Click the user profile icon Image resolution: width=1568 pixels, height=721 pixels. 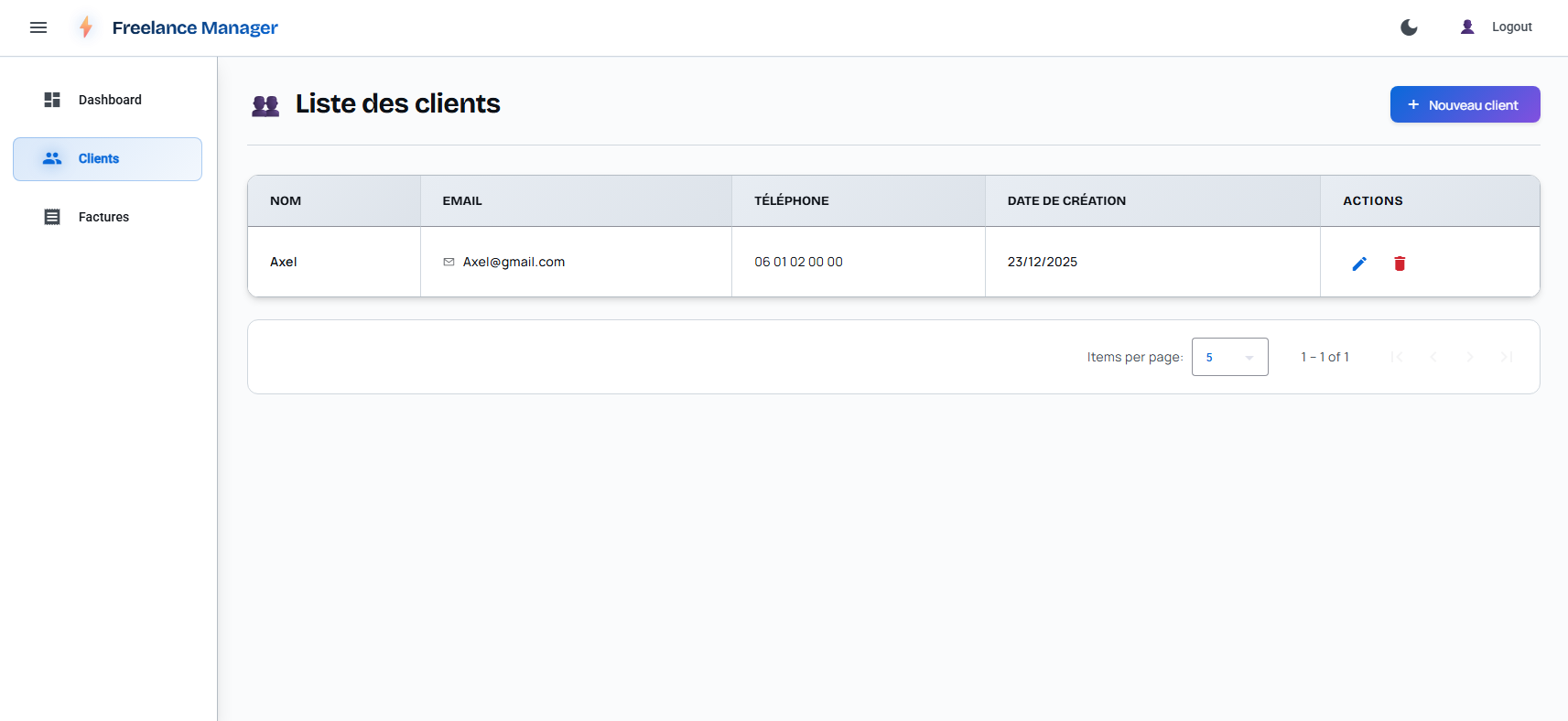(1467, 27)
